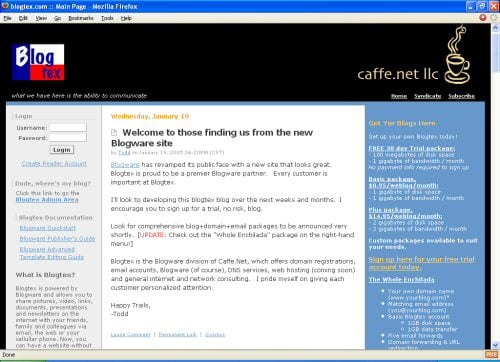Click the Syndicate navigation link
The width and height of the screenshot is (500, 362).
coord(428,96)
